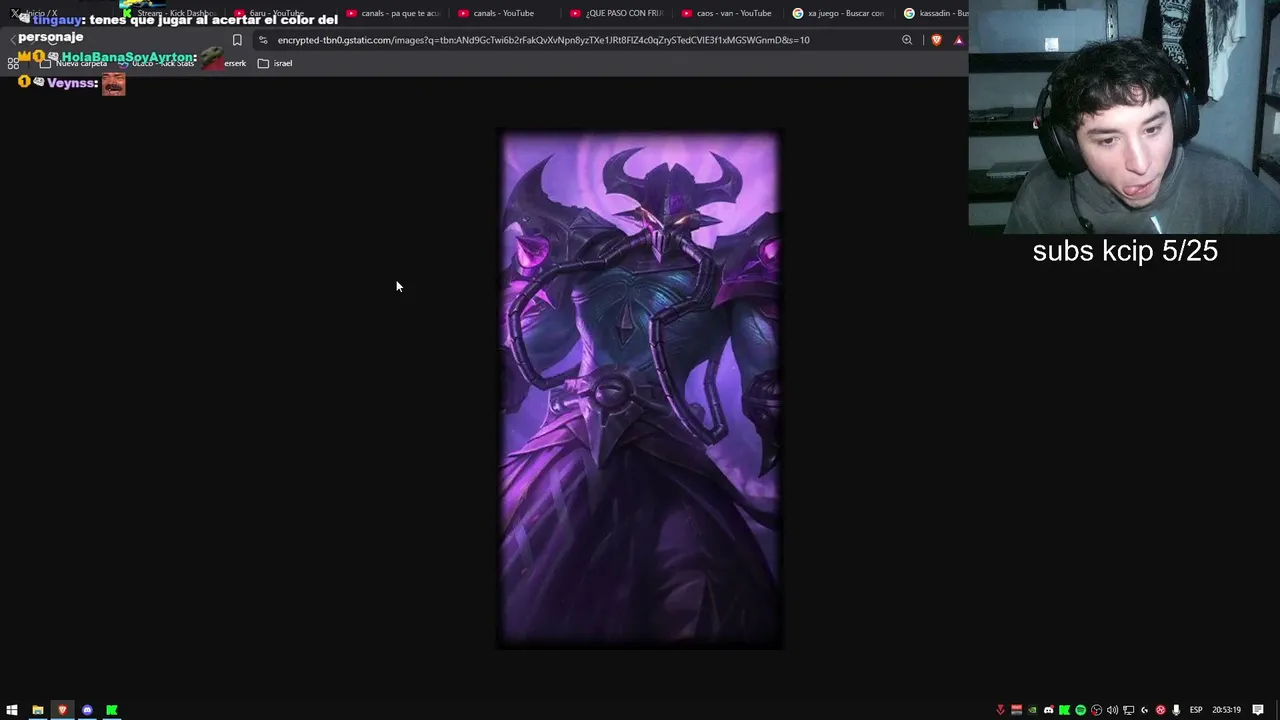Open the "israel" bookmarks folder
Image resolution: width=1280 pixels, height=720 pixels.
pyautogui.click(x=275, y=63)
